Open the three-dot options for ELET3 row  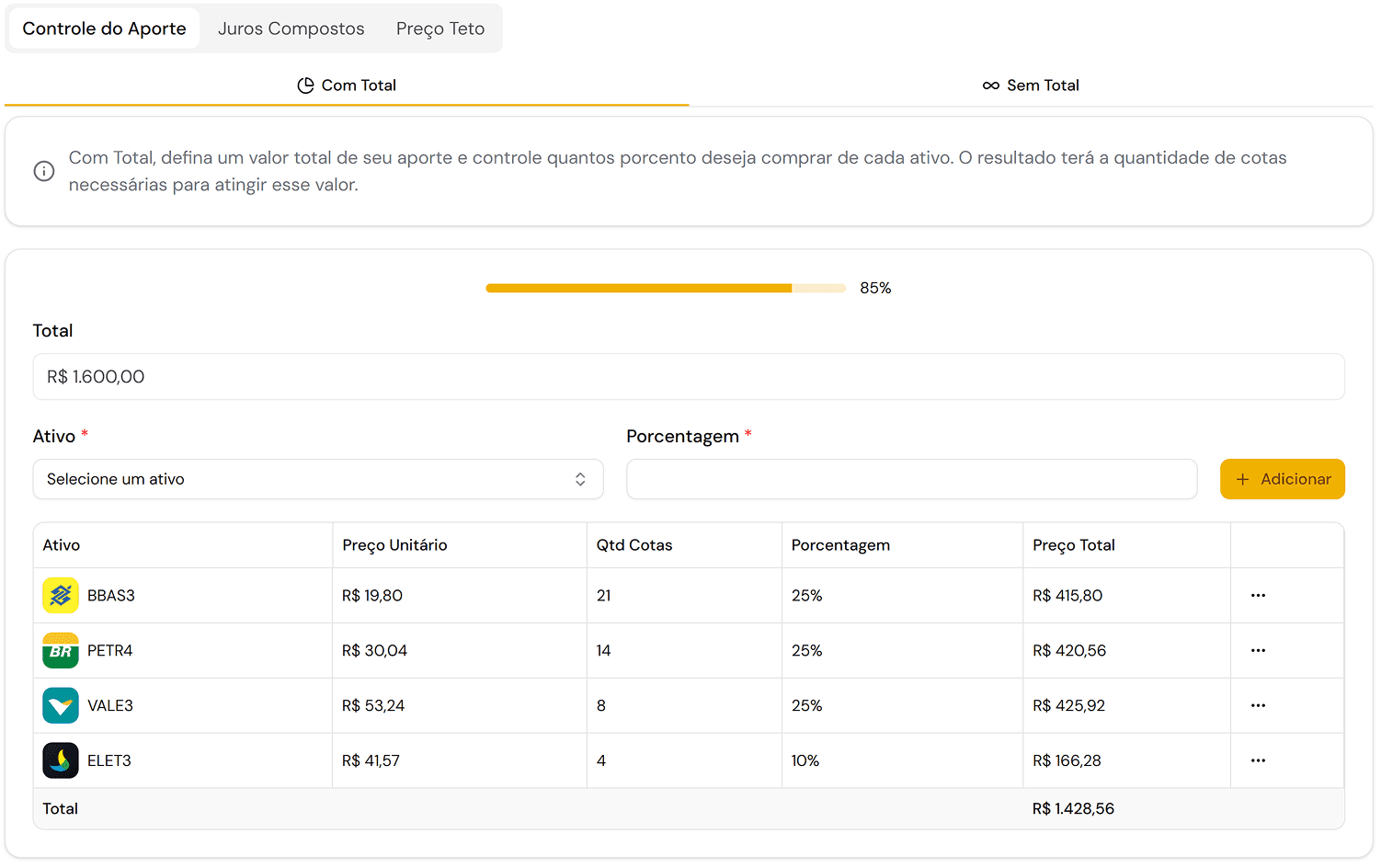pos(1258,761)
